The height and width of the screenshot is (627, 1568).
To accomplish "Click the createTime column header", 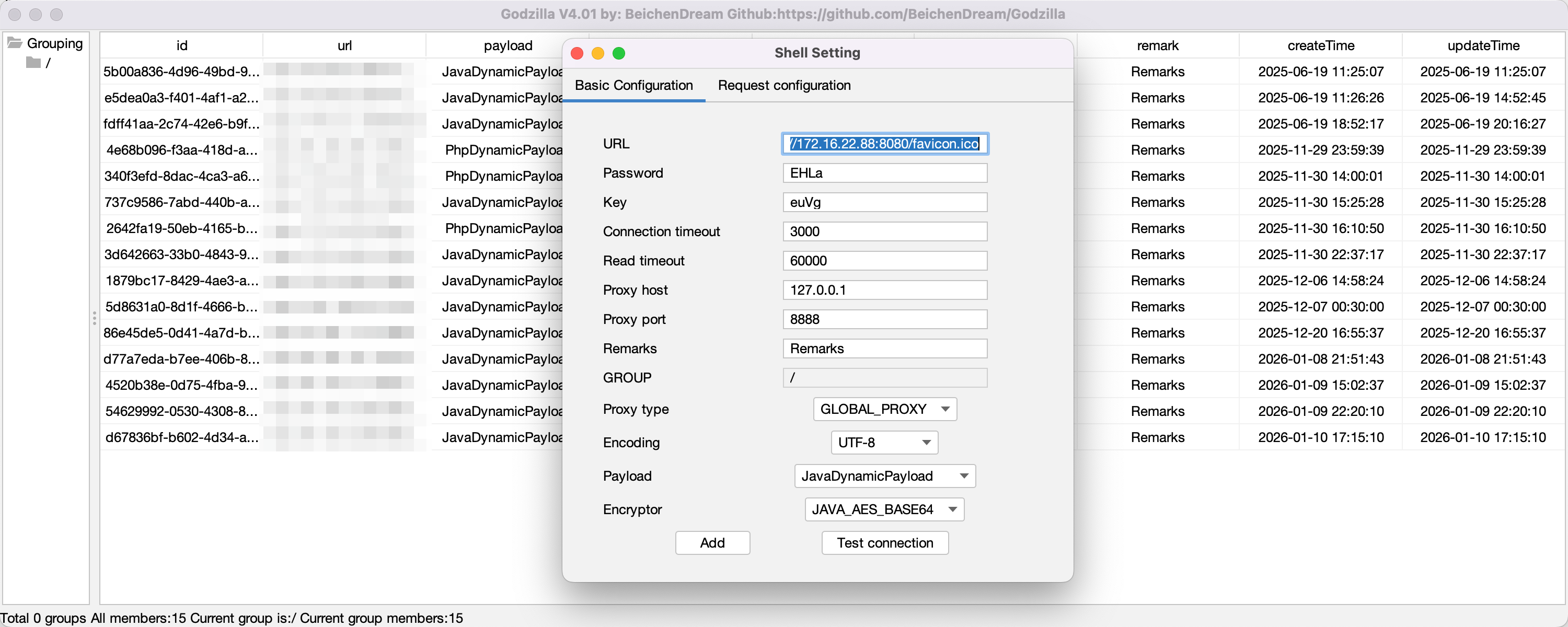I will 1320,45.
